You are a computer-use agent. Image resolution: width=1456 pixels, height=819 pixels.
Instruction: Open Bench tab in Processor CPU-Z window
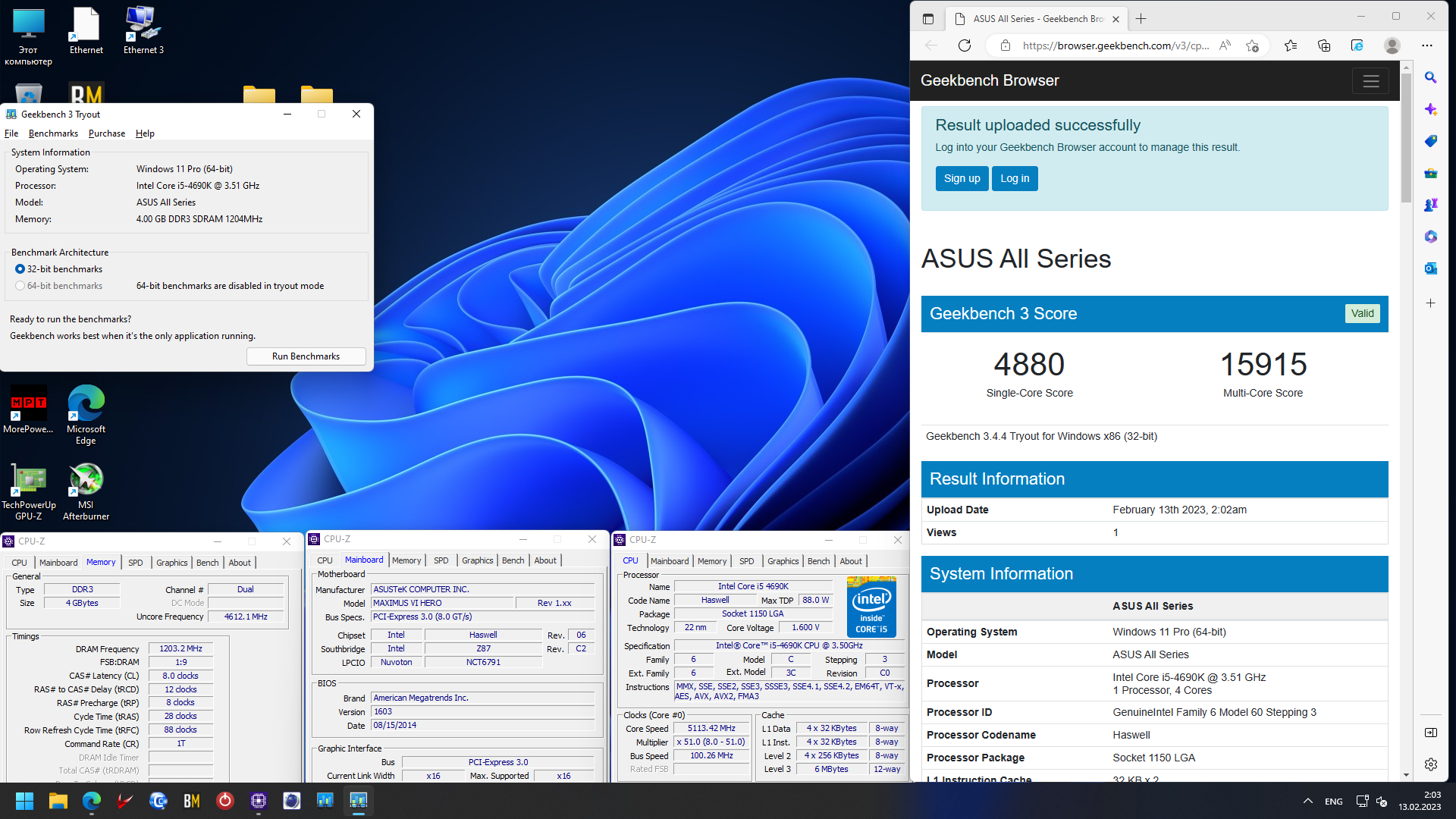pos(818,561)
